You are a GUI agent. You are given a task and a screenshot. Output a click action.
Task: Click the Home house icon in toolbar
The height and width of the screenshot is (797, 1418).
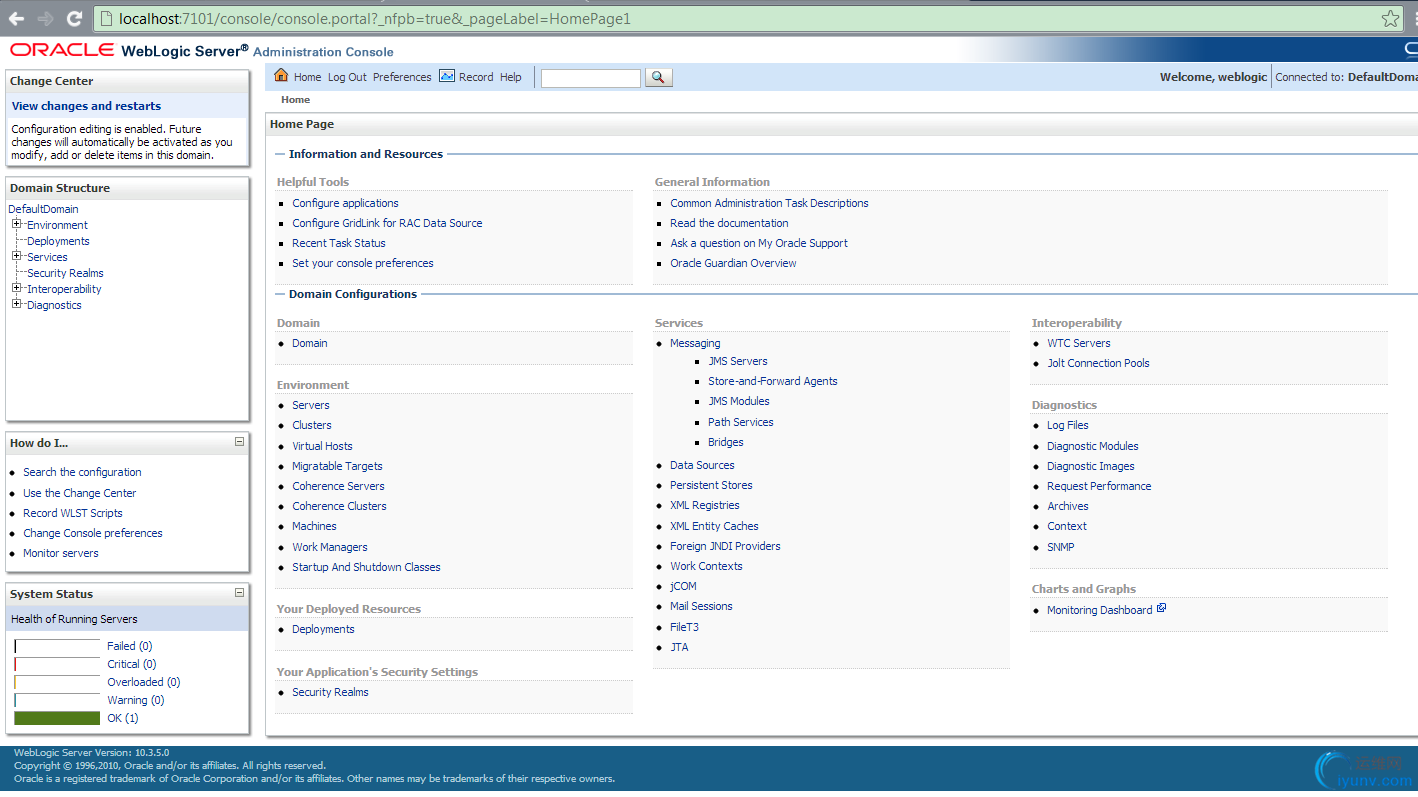point(281,76)
